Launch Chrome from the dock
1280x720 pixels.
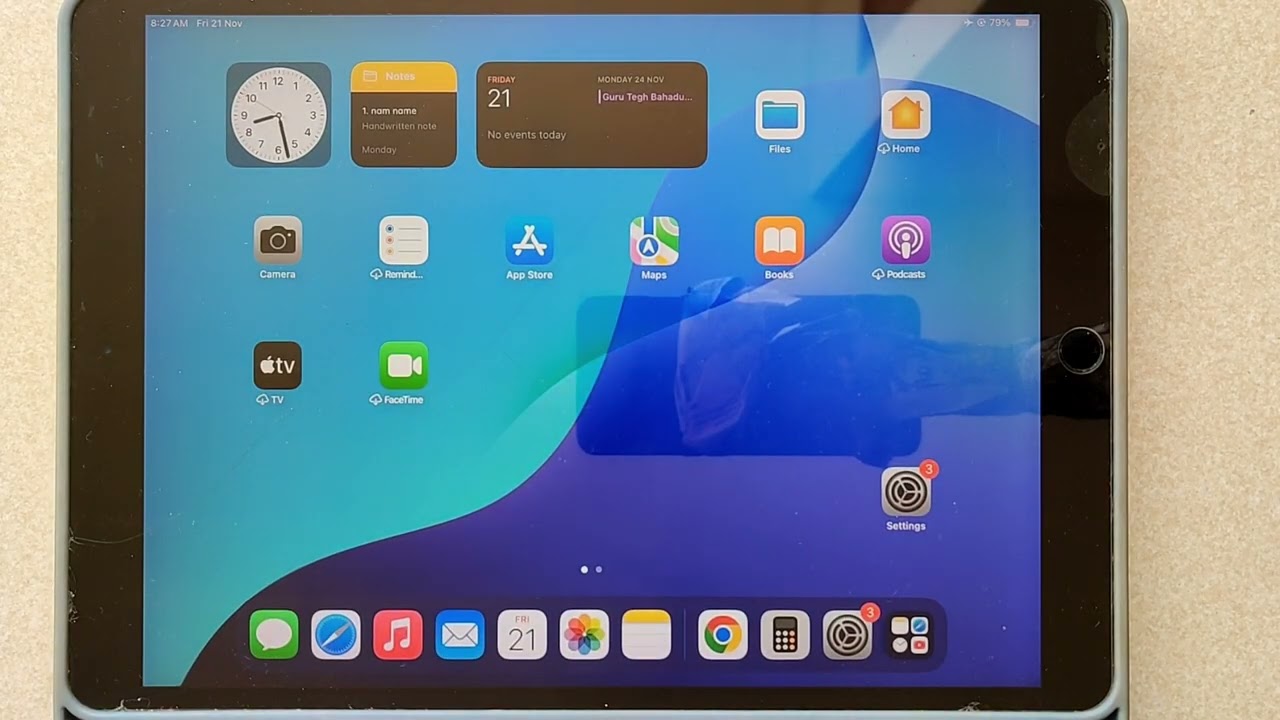click(x=722, y=635)
